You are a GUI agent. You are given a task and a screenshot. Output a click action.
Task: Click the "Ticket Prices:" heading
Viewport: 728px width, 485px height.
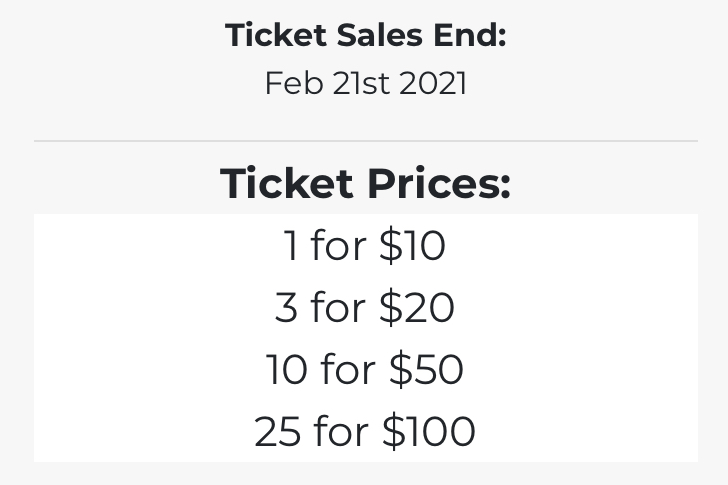(365, 183)
